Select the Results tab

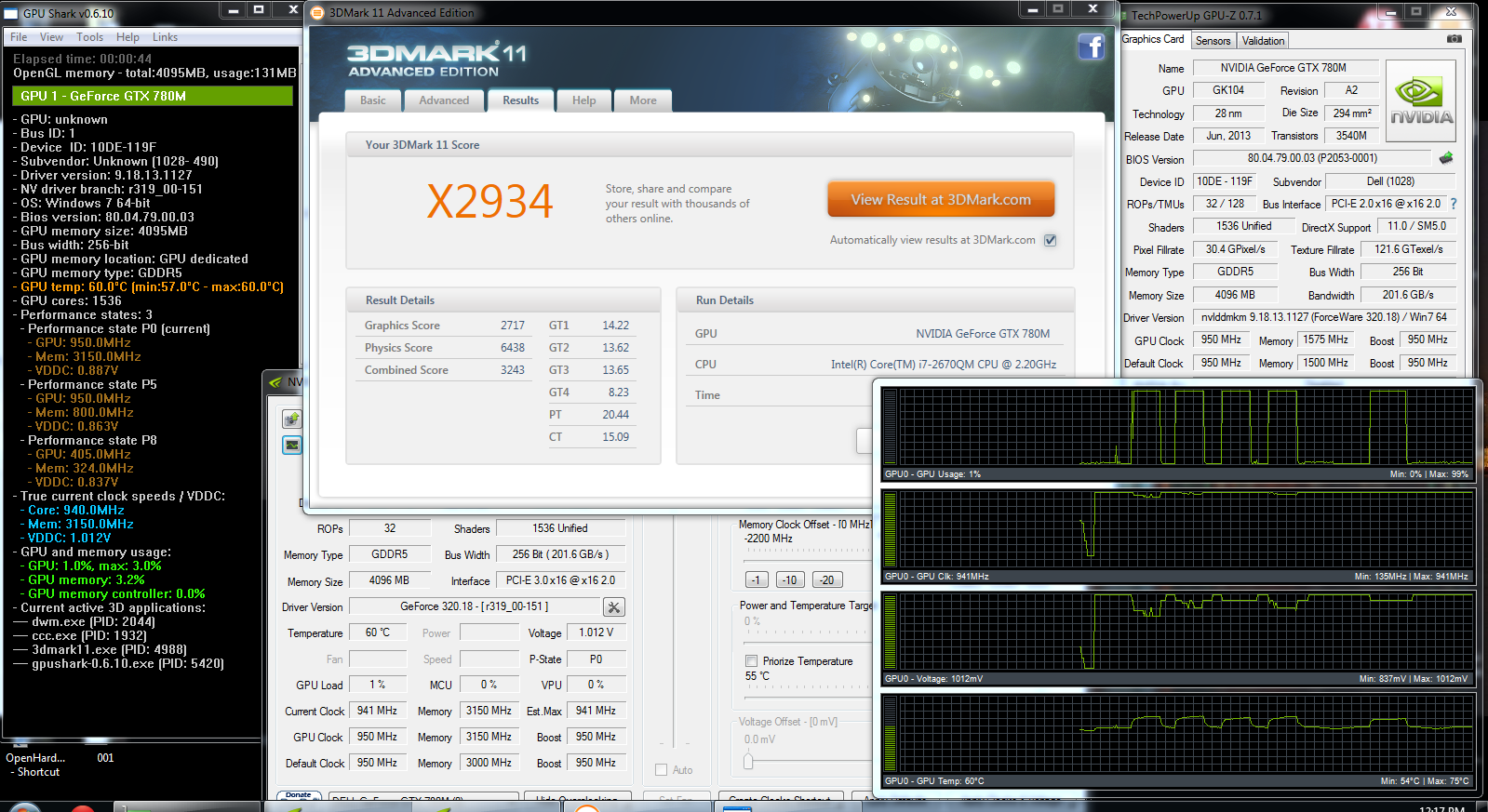520,100
